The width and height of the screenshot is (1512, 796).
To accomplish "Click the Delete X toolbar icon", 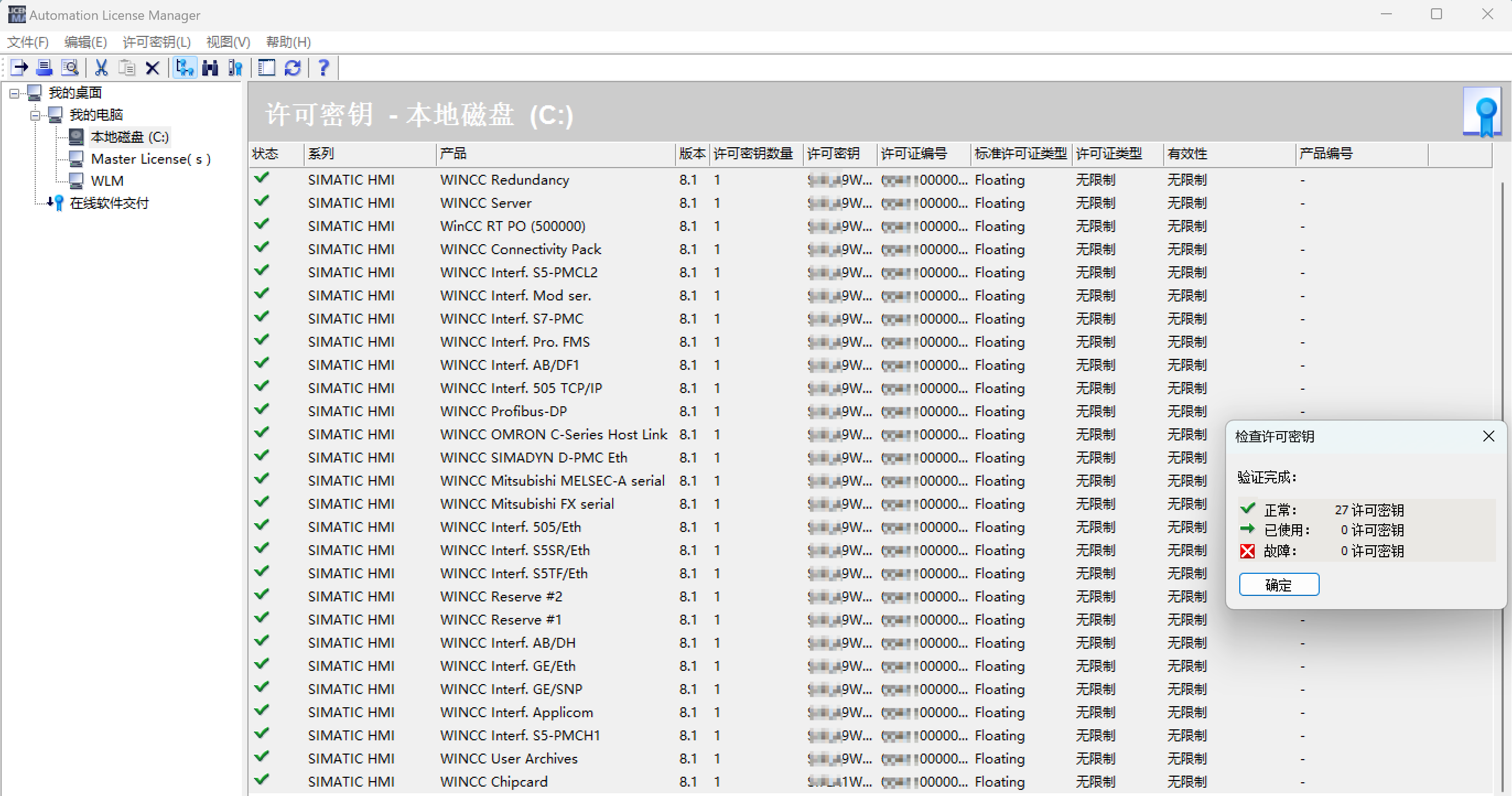I will (x=152, y=68).
